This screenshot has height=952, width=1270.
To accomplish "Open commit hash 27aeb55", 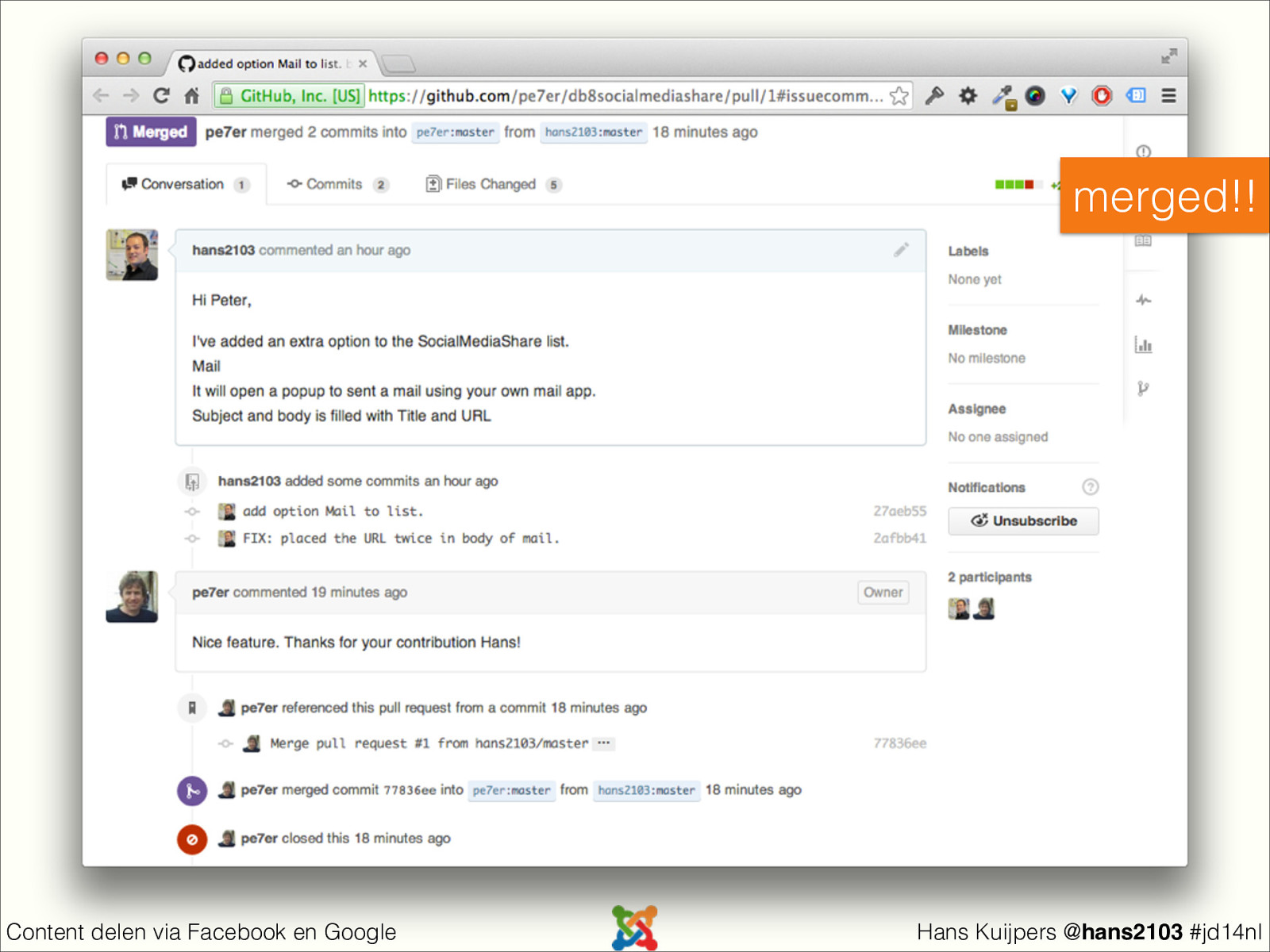I will [x=899, y=512].
